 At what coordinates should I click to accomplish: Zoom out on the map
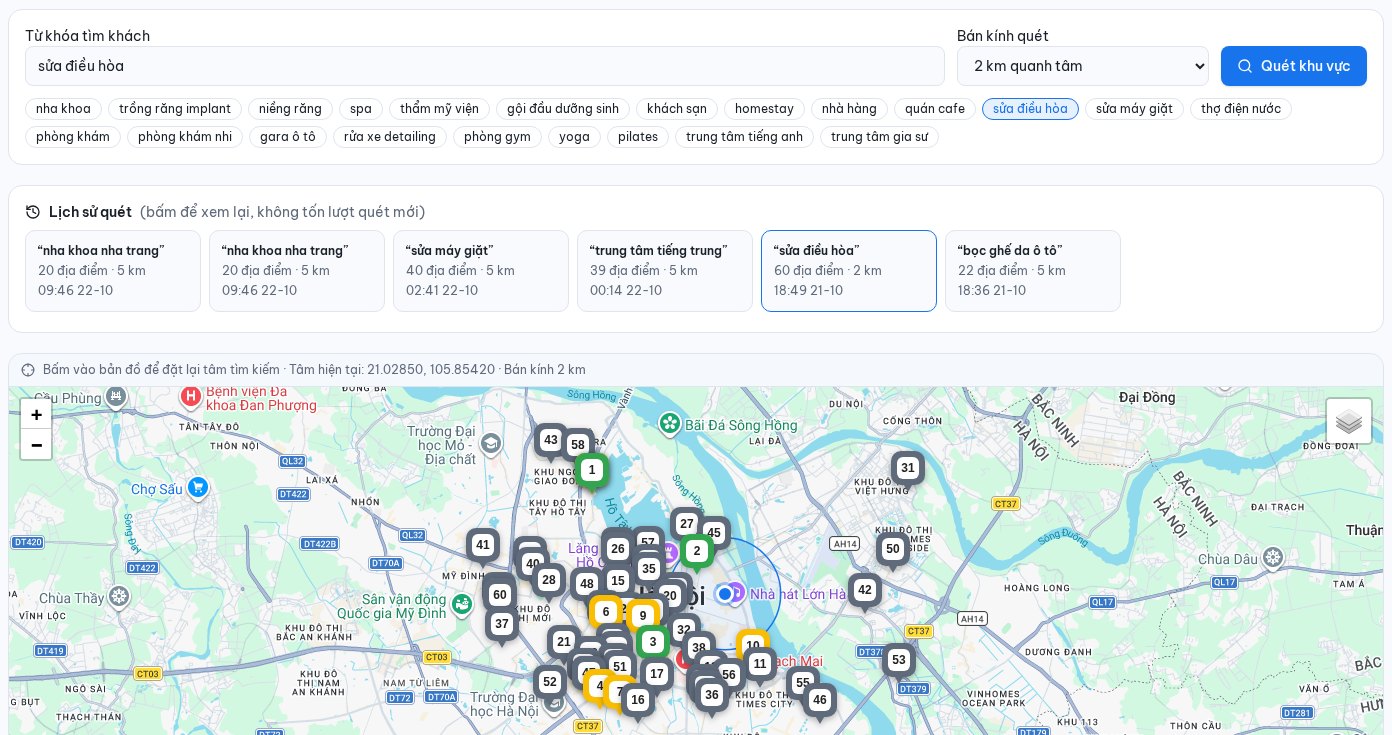pos(36,444)
